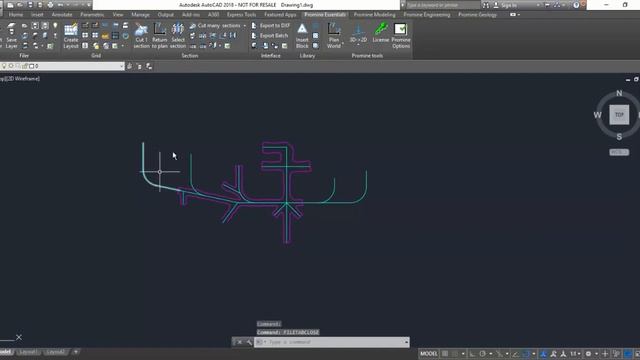Click the Help question mark icon
Image resolution: width=640 pixels, height=360 pixels.
(x=576, y=5)
